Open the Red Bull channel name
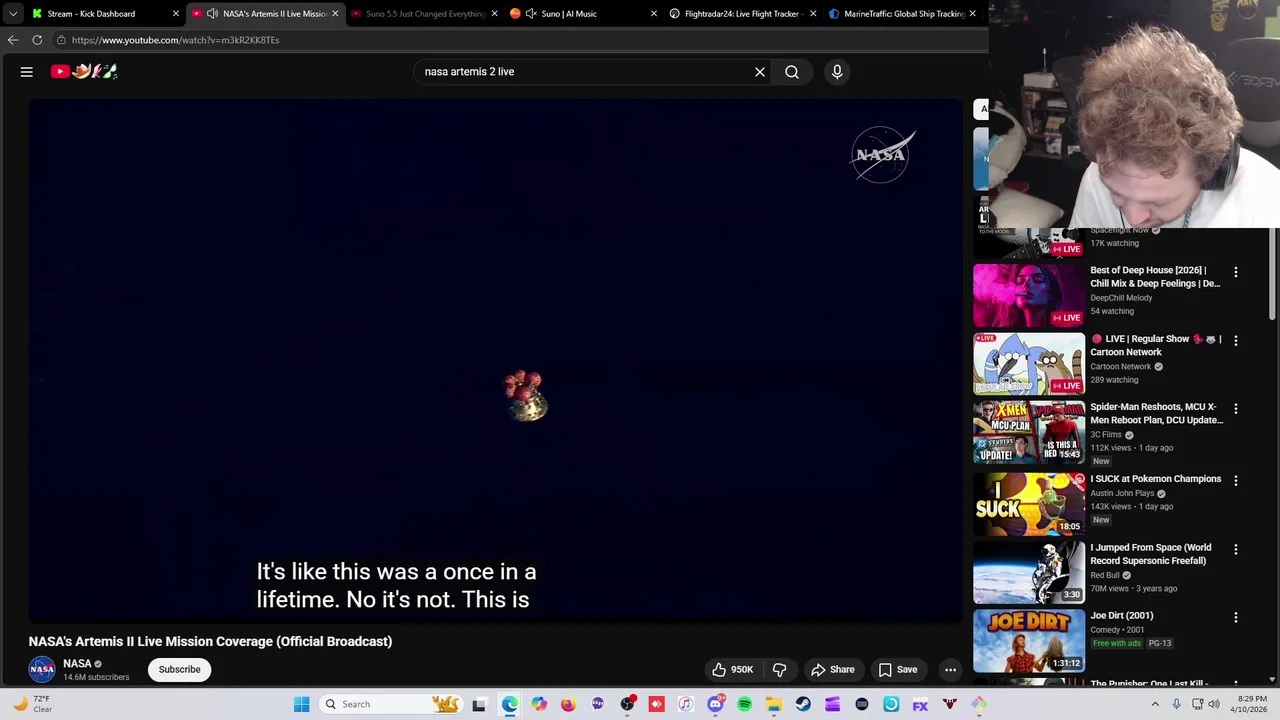This screenshot has height=720, width=1280. click(x=1105, y=575)
